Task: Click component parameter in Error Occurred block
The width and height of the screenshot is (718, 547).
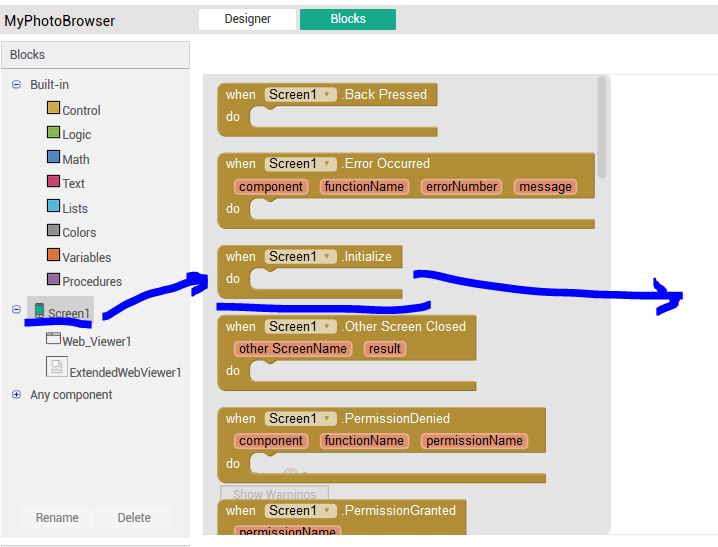Action: pyautogui.click(x=271, y=187)
